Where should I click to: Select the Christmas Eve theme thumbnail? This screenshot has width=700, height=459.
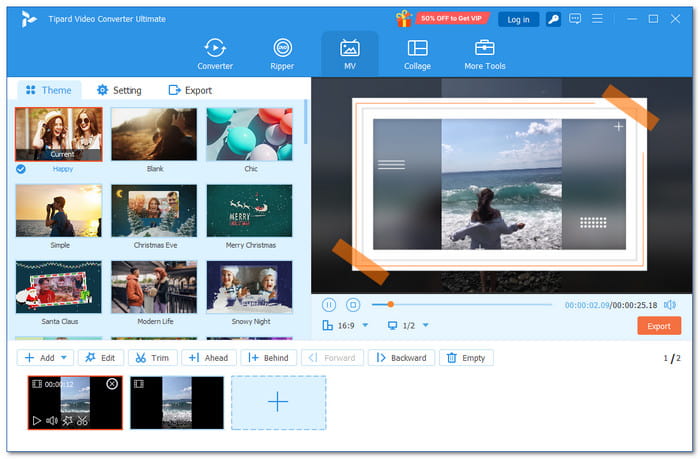click(154, 211)
